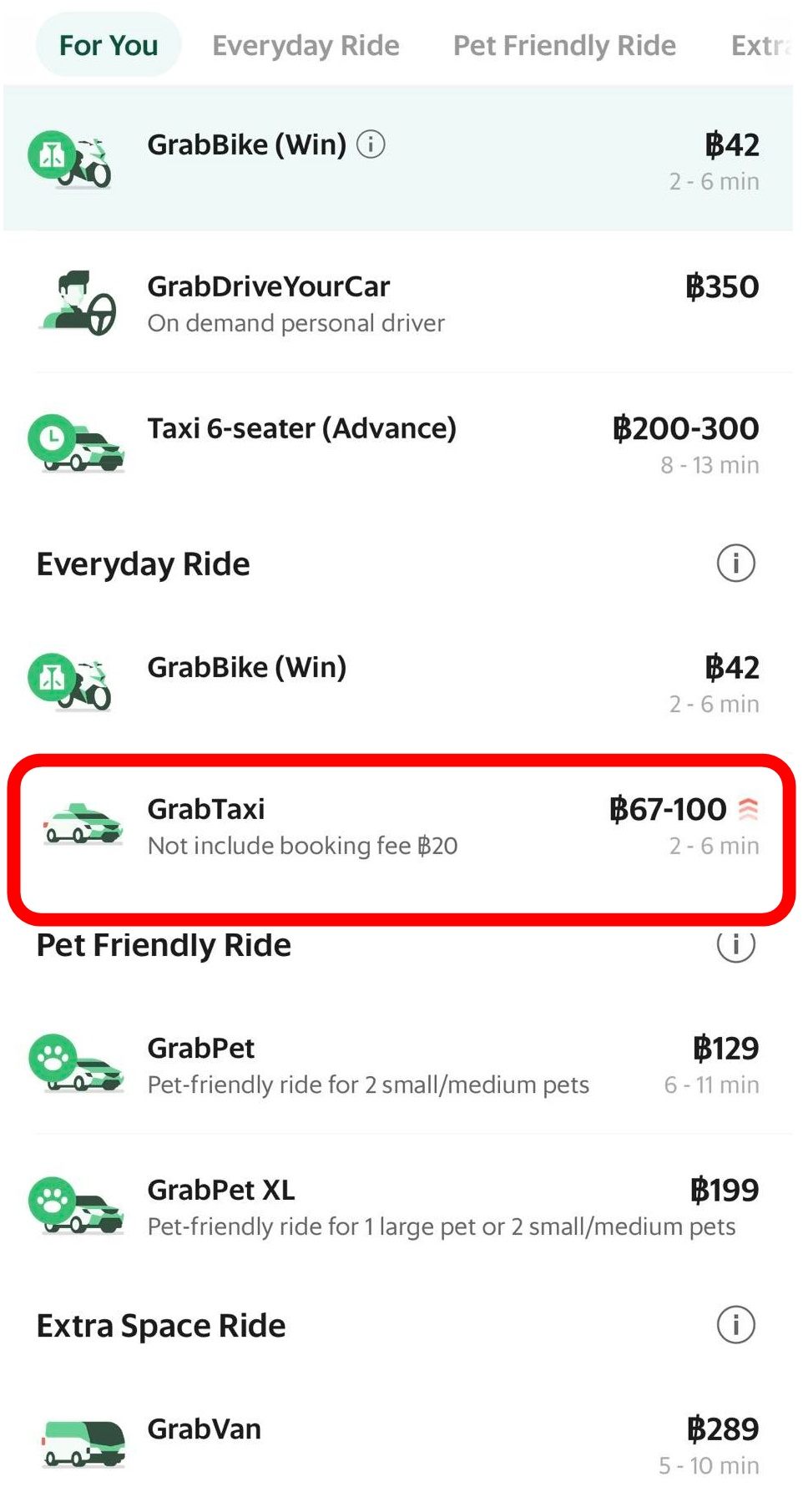The width and height of the screenshot is (803, 1512).
Task: Tap Taxi 6-seater clock car icon
Action: point(77,442)
